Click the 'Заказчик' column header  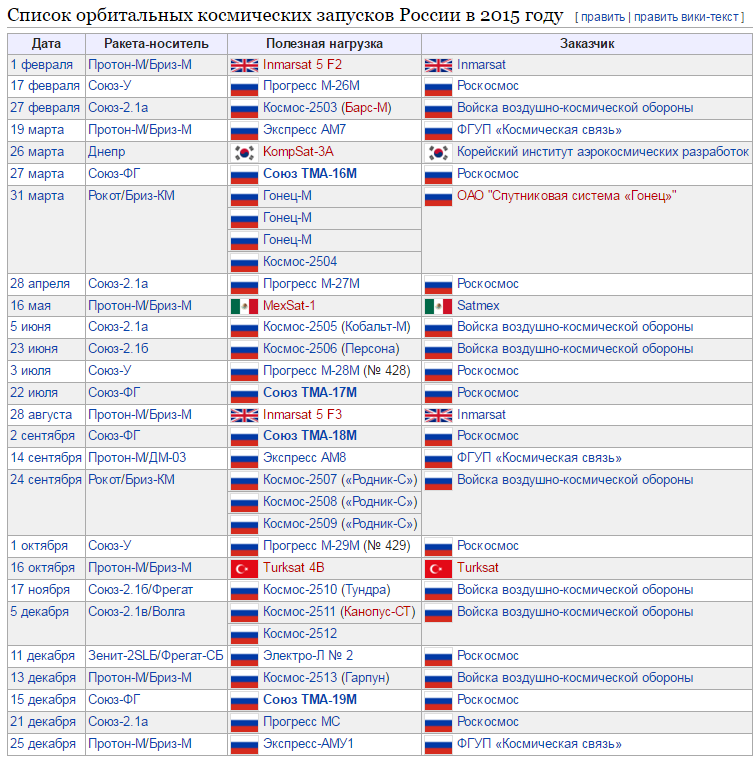587,44
